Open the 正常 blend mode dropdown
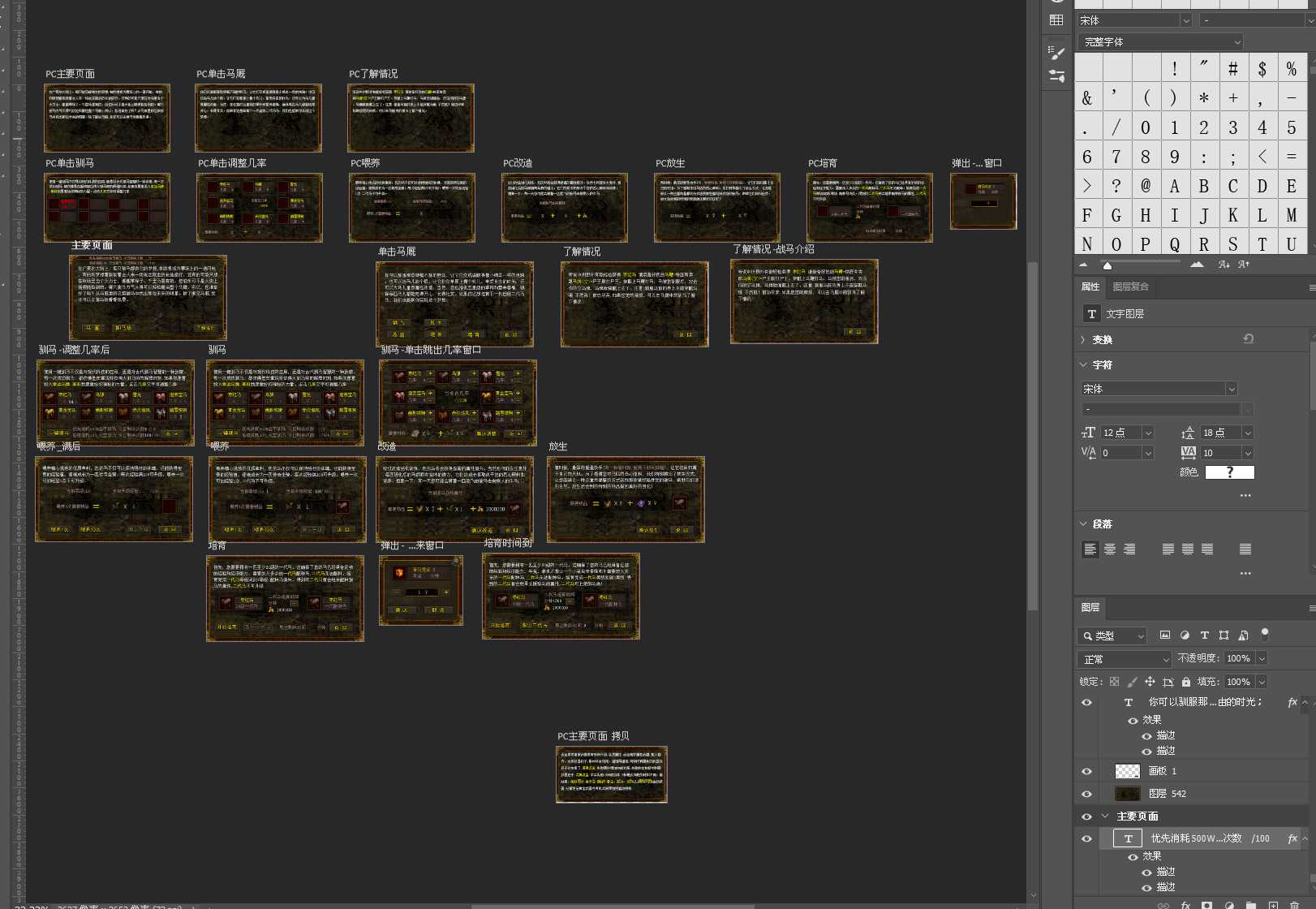Screen dimensions: 1316x909 pos(1125,659)
